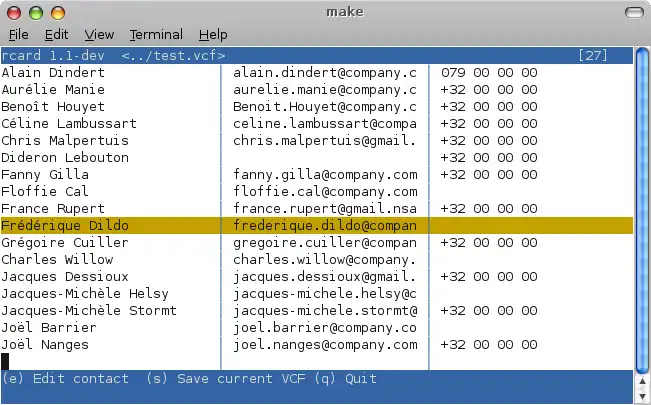651x405 pixels.
Task: Open the View menu
Action: (99, 34)
